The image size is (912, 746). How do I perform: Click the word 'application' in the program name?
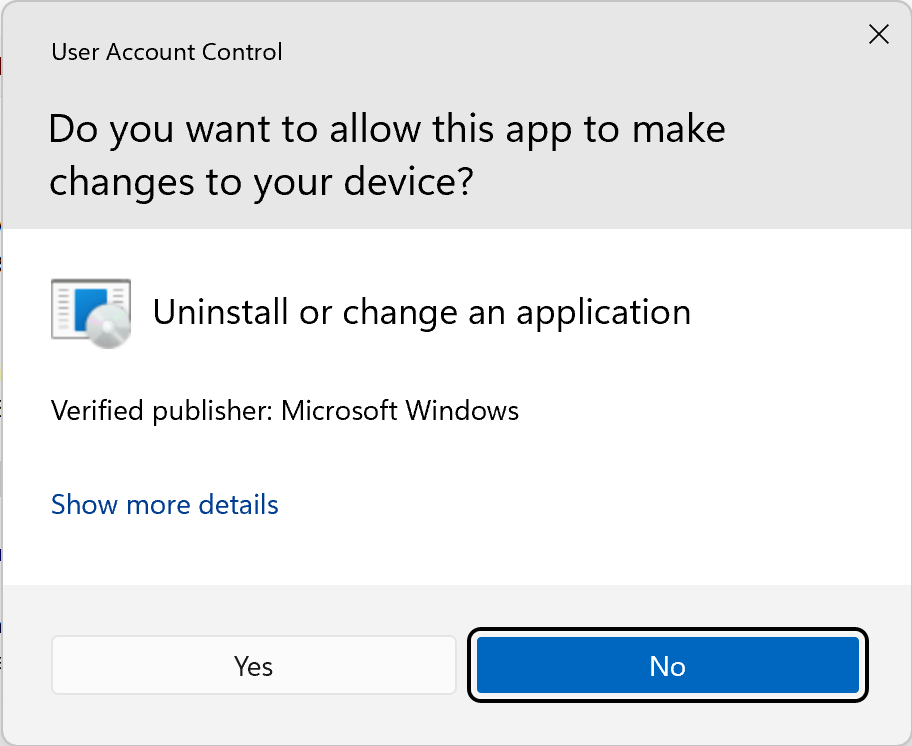pos(603,313)
